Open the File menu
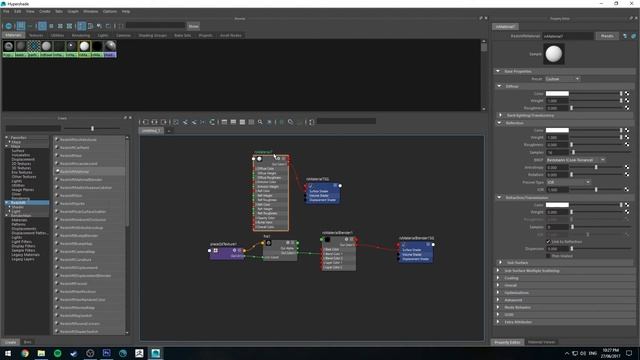 pyautogui.click(x=6, y=11)
